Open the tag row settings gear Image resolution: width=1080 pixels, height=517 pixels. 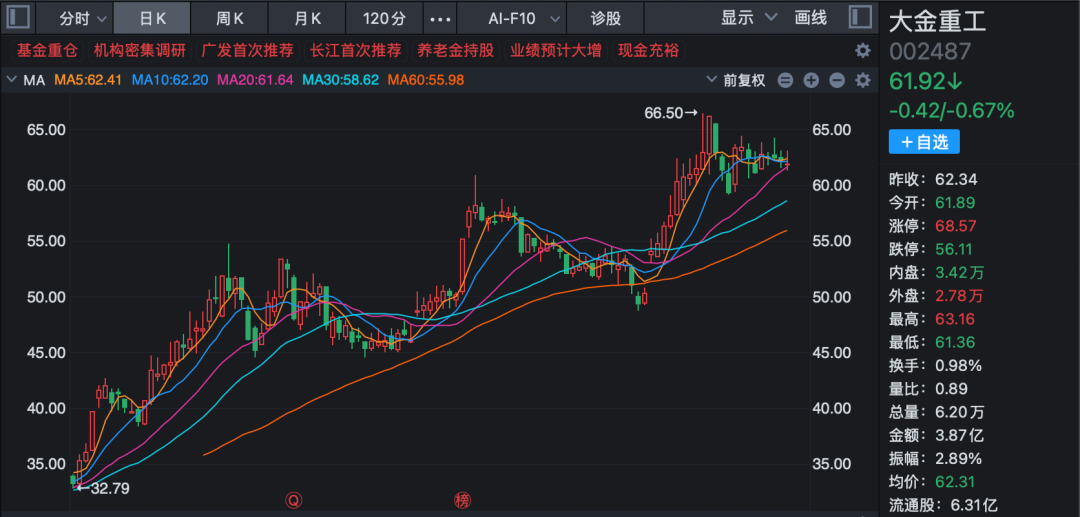pos(862,50)
